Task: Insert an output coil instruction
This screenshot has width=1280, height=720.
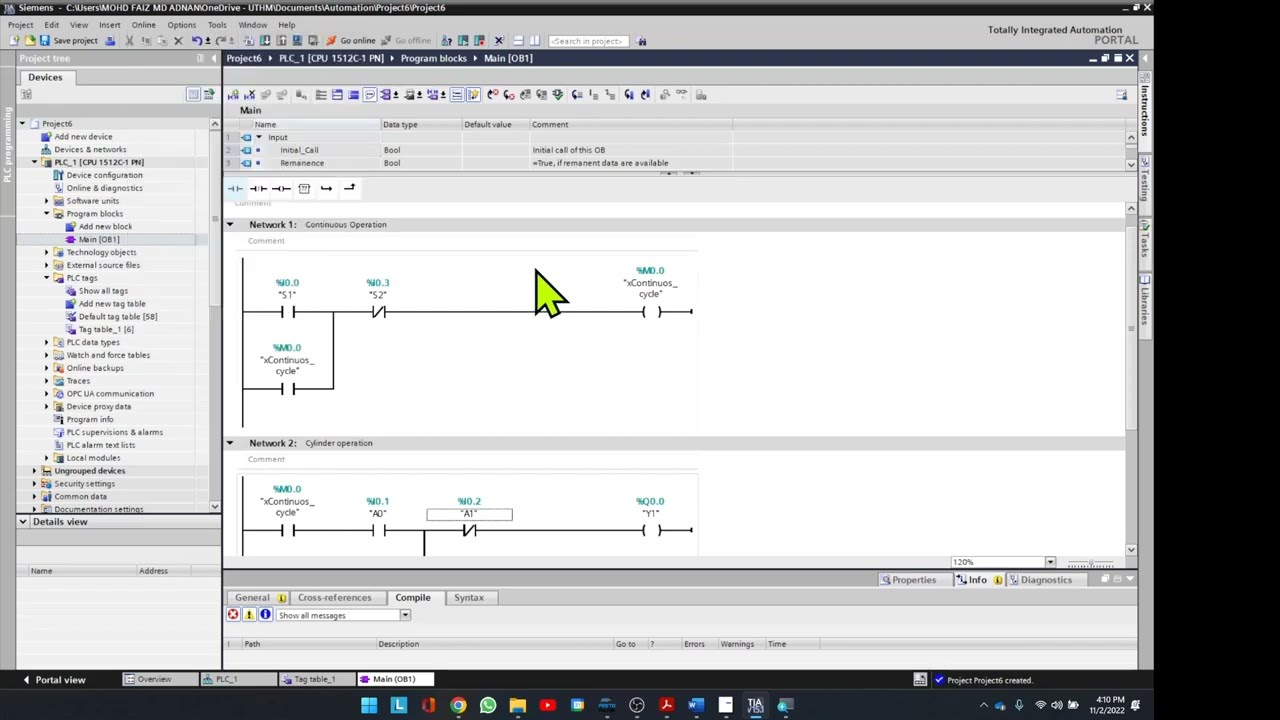Action: (281, 188)
